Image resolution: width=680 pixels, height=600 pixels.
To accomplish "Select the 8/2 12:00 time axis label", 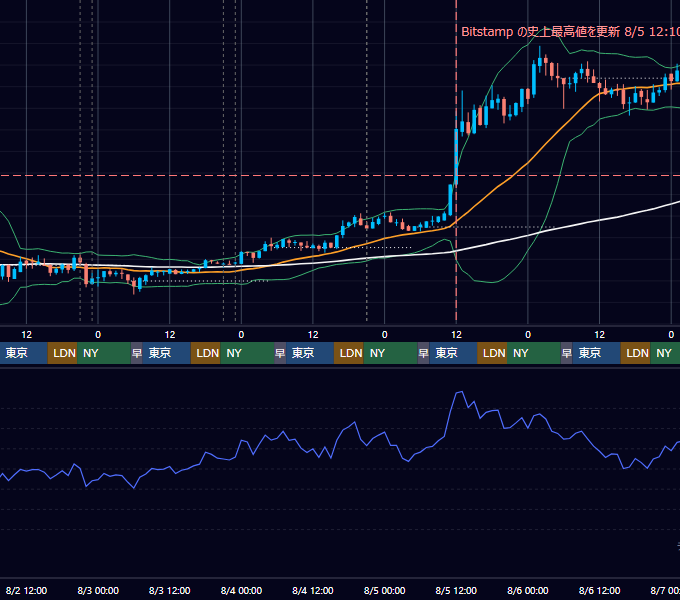I will tap(26, 590).
